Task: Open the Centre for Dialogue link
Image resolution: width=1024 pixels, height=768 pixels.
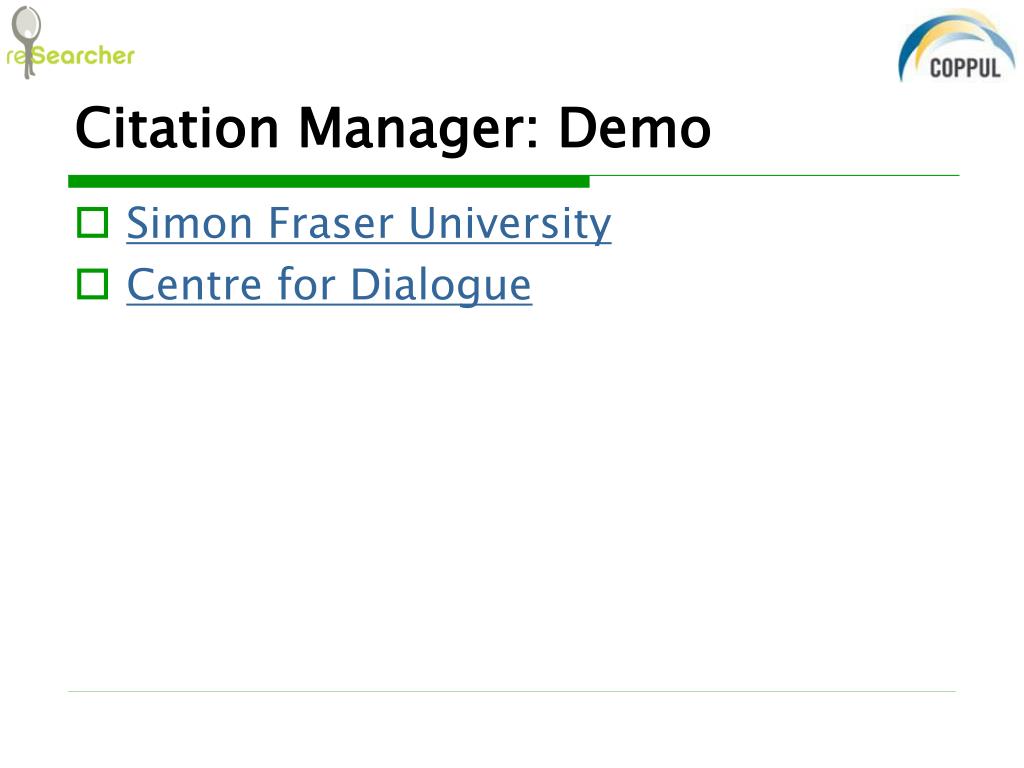Action: pyautogui.click(x=329, y=285)
